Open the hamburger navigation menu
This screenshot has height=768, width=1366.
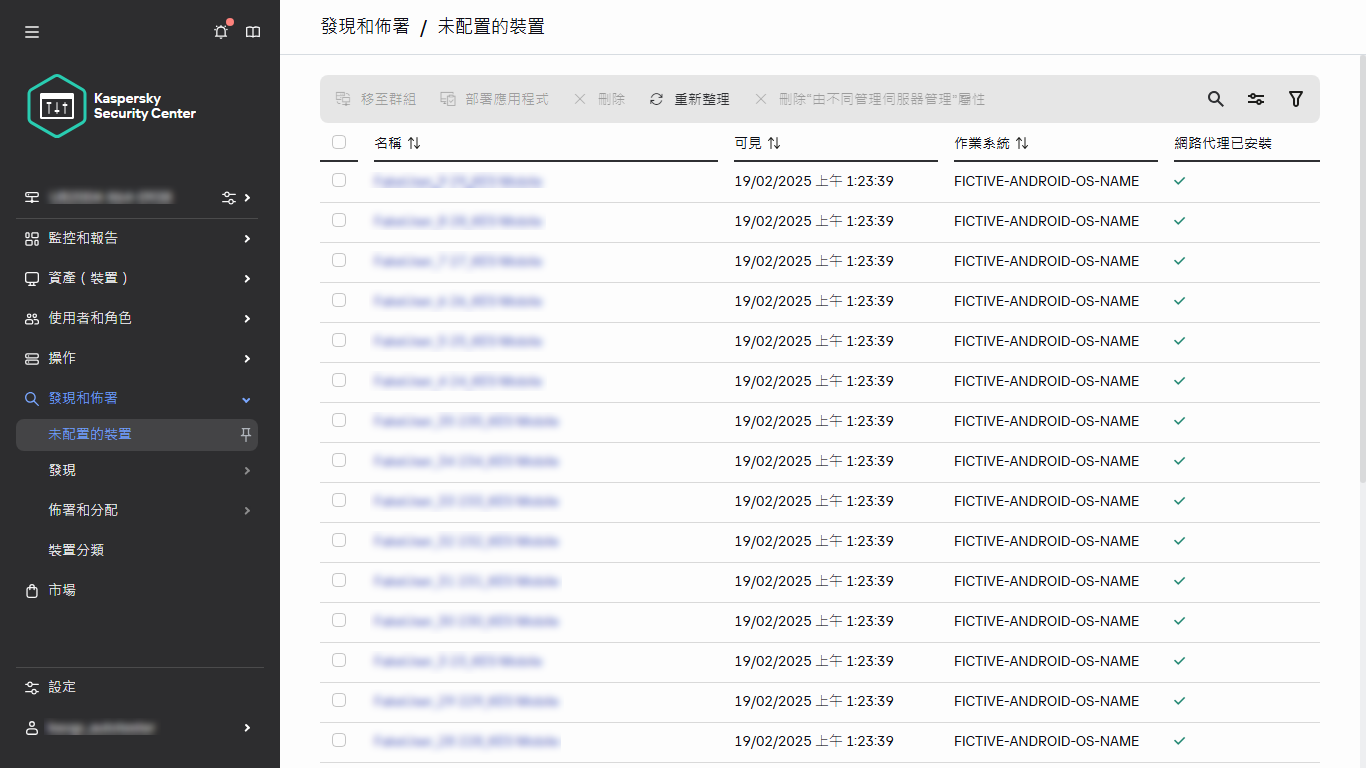tap(31, 31)
